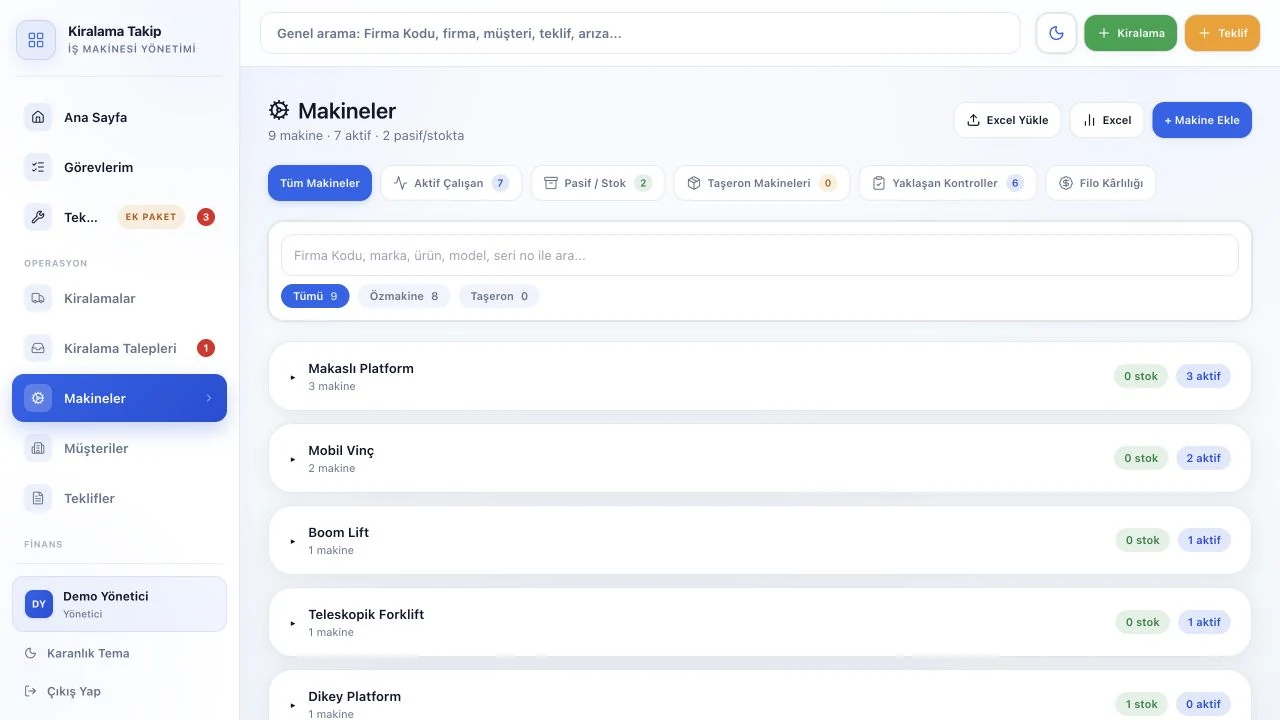Click the + Makine Ekle button
Image resolution: width=1280 pixels, height=720 pixels.
pyautogui.click(x=1202, y=120)
